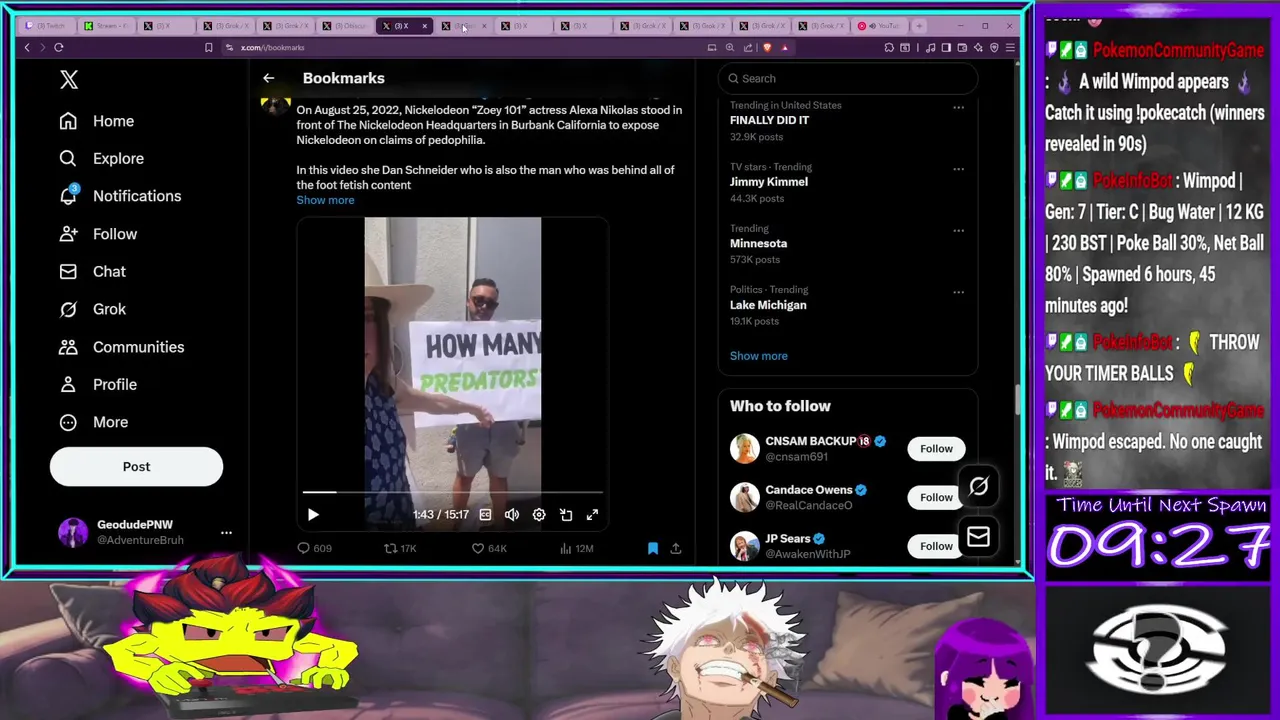Click the X logo in the sidebar
Viewport: 1280px width, 720px height.
[x=68, y=80]
